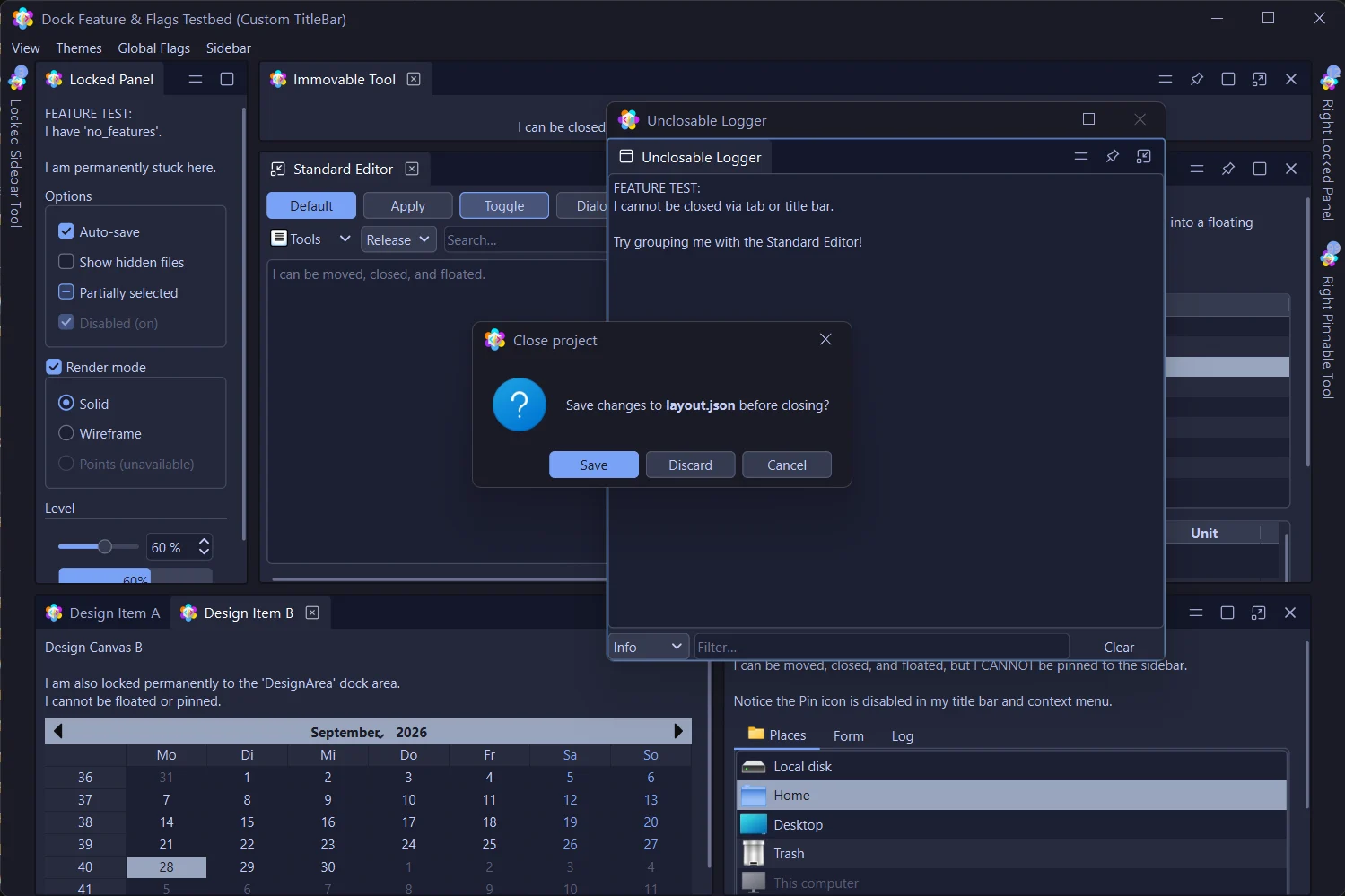The height and width of the screenshot is (896, 1345).
Task: Switch to the Form tab
Action: point(849,736)
